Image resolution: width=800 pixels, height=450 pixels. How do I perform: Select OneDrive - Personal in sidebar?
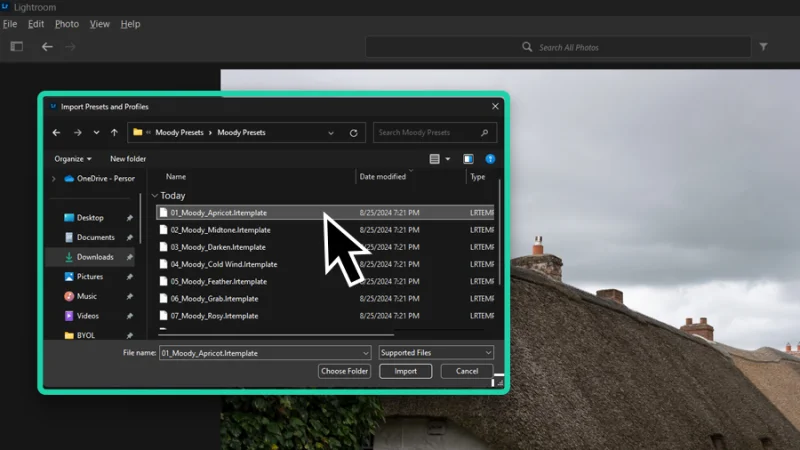coord(99,179)
